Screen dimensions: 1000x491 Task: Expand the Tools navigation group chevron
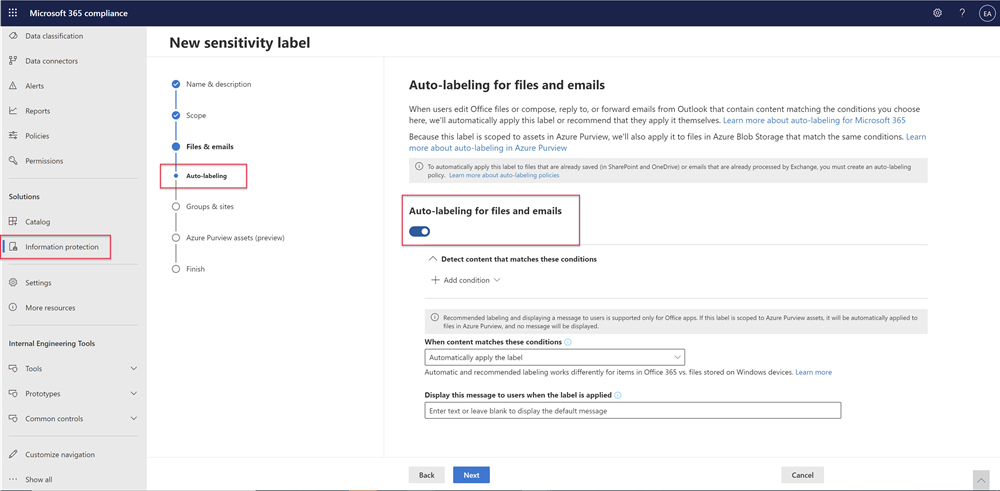click(133, 369)
